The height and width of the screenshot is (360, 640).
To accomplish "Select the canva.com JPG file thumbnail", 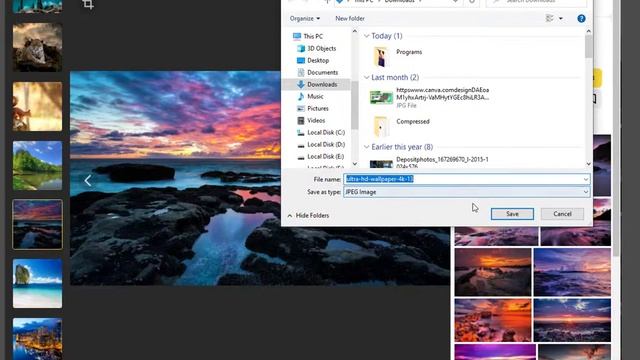I will 381,98.
